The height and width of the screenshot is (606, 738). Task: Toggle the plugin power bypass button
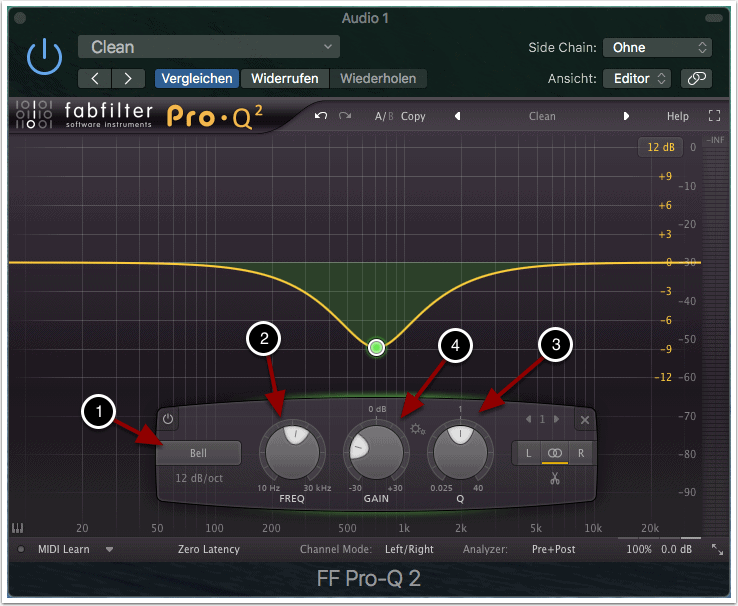pyautogui.click(x=44, y=59)
